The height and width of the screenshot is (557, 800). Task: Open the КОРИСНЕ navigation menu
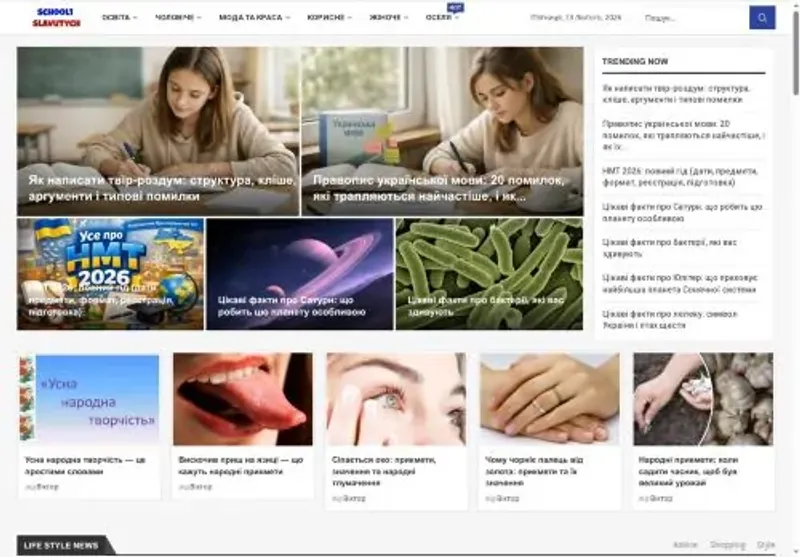pos(328,17)
